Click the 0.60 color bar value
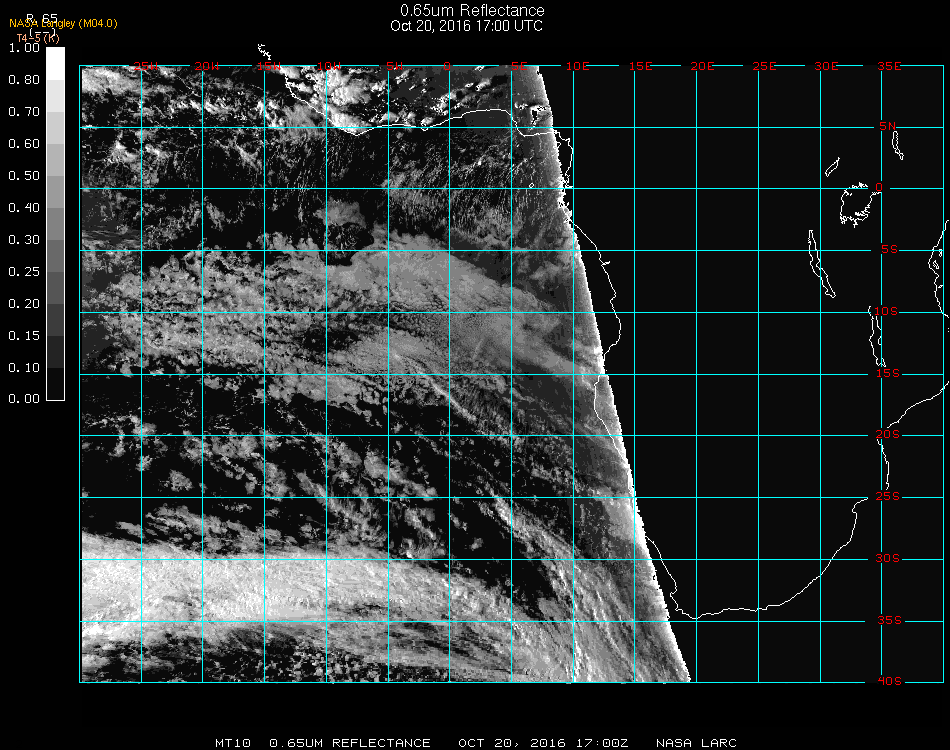Image resolution: width=950 pixels, height=750 pixels. (24, 144)
